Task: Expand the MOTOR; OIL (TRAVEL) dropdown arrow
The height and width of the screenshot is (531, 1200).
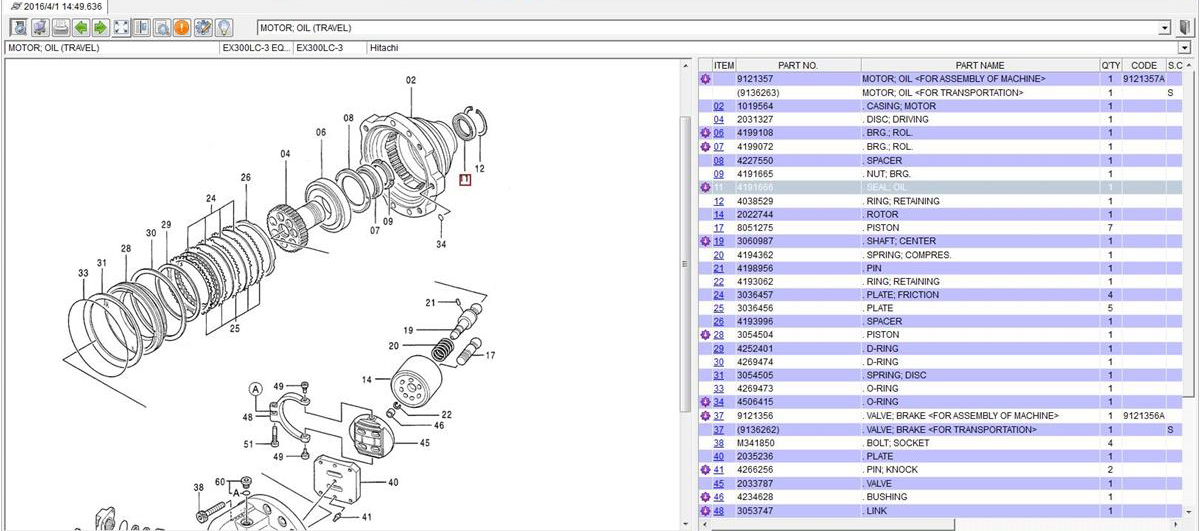Action: pyautogui.click(x=1164, y=28)
